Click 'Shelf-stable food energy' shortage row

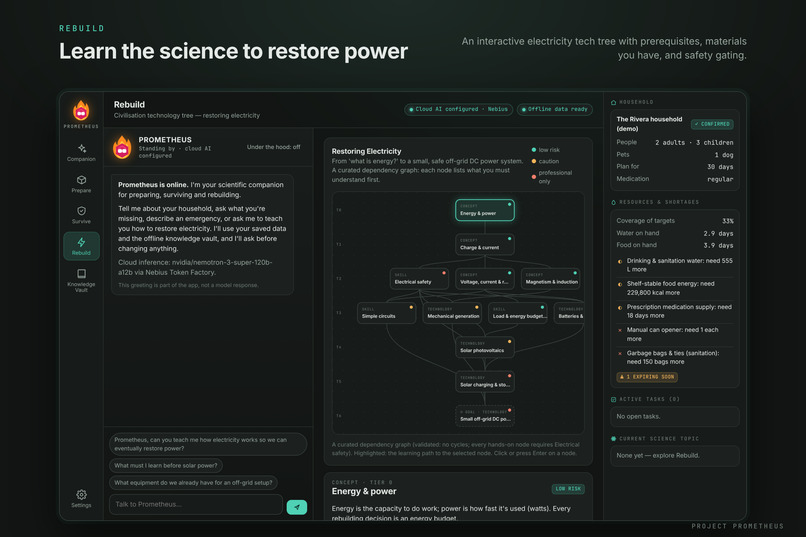(x=675, y=288)
